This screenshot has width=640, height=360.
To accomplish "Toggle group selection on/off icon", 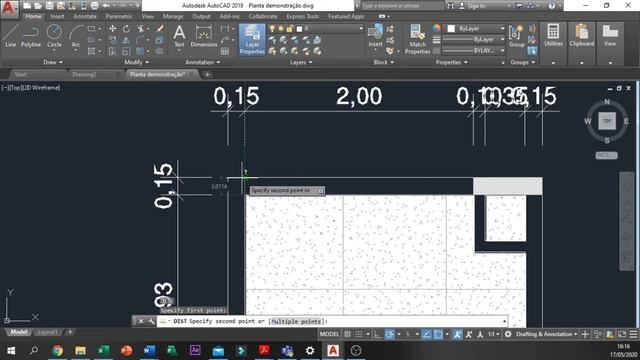I will tap(532, 51).
